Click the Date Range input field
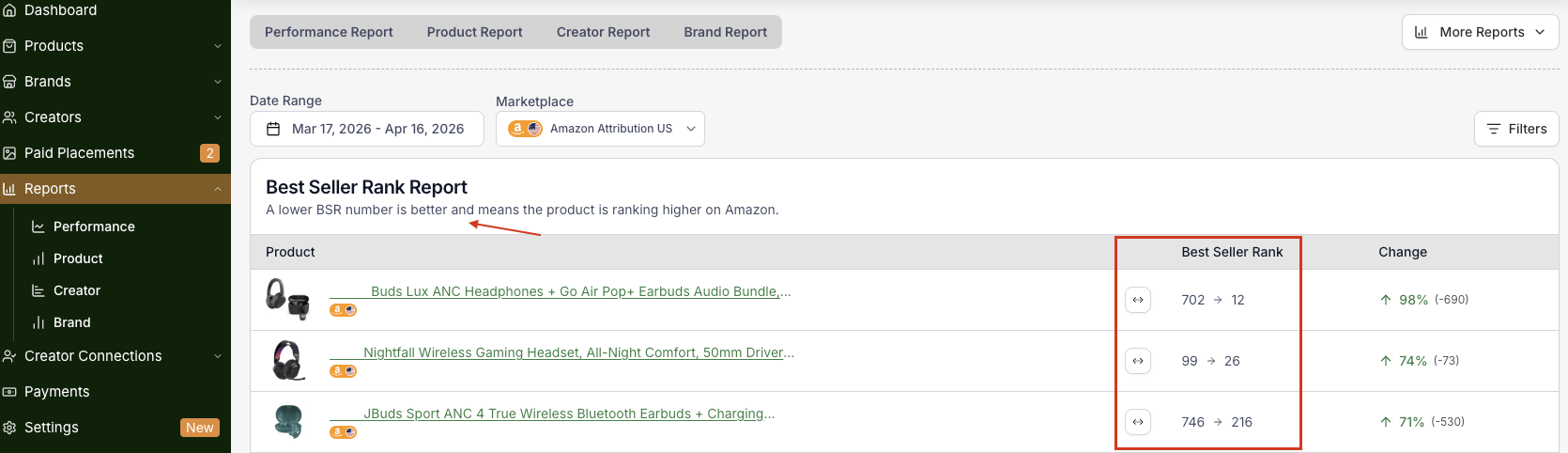 (377, 129)
